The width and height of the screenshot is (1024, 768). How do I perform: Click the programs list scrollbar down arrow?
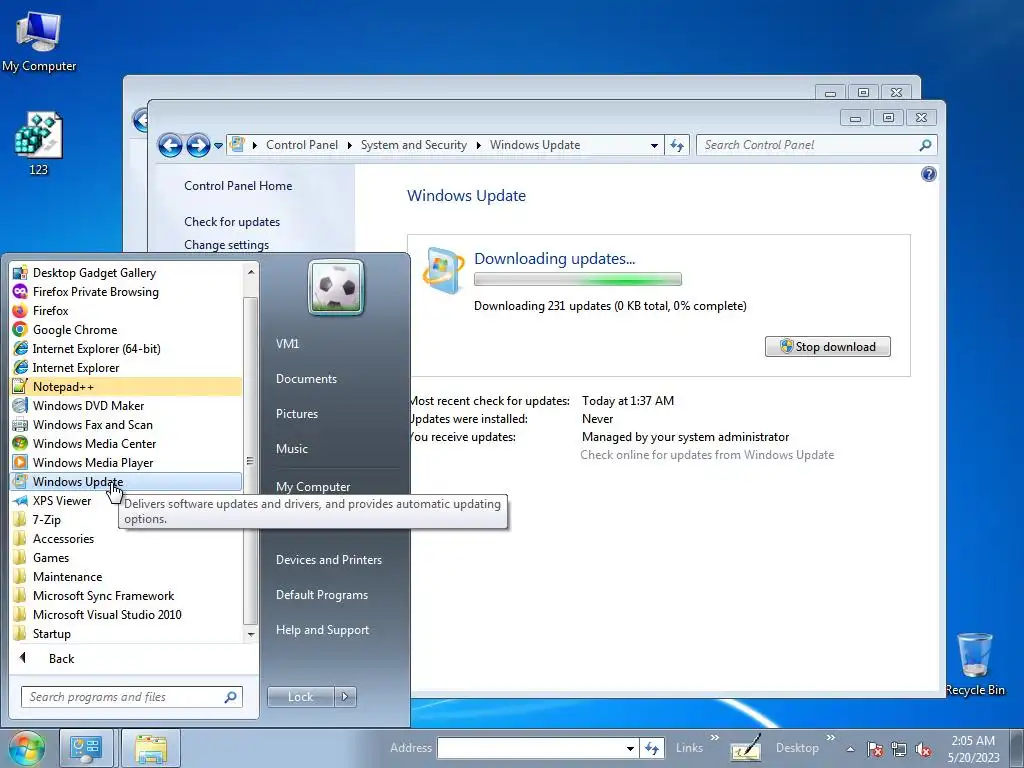pos(251,634)
